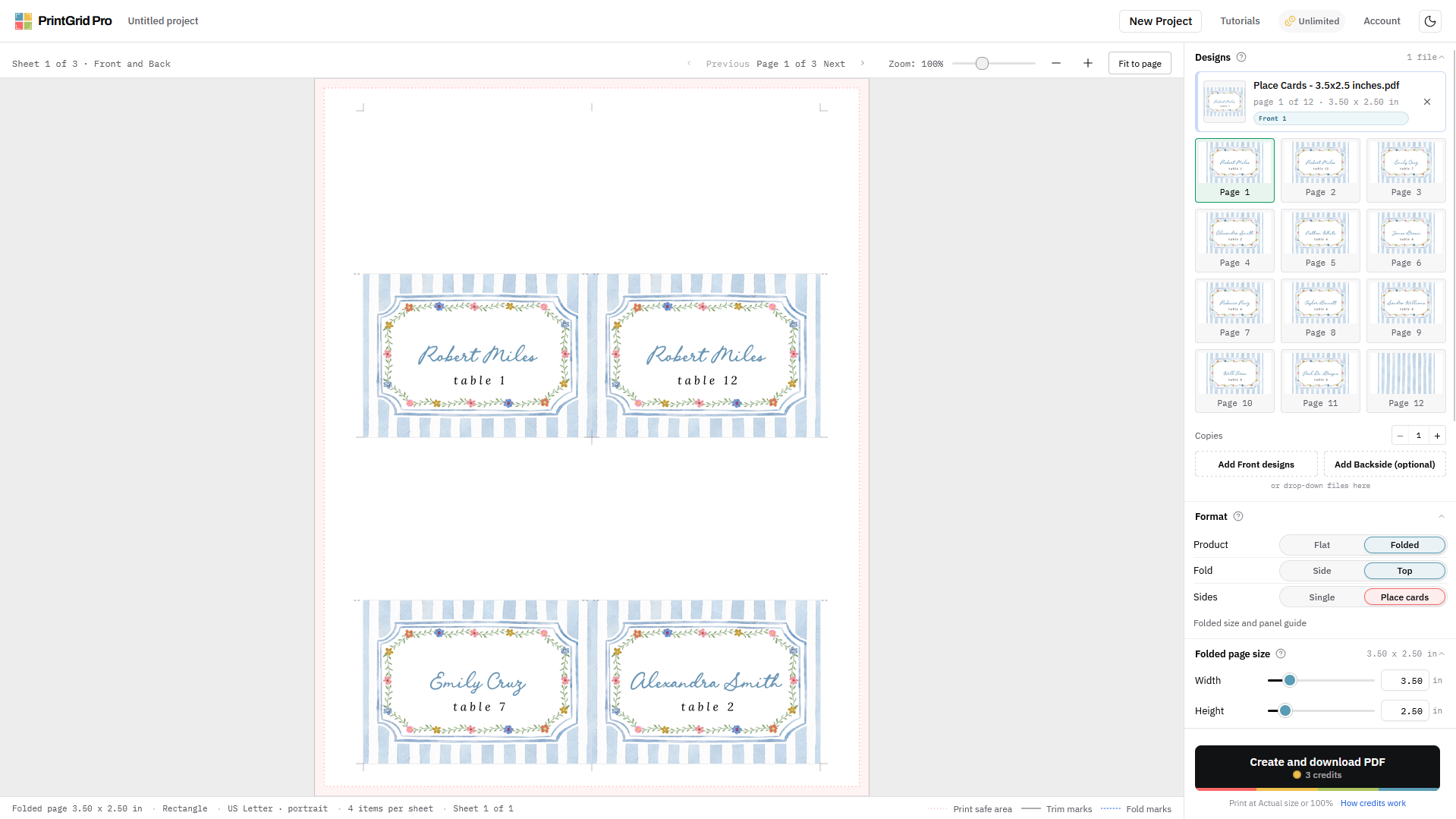Click the Front 1 tag

click(x=1332, y=118)
